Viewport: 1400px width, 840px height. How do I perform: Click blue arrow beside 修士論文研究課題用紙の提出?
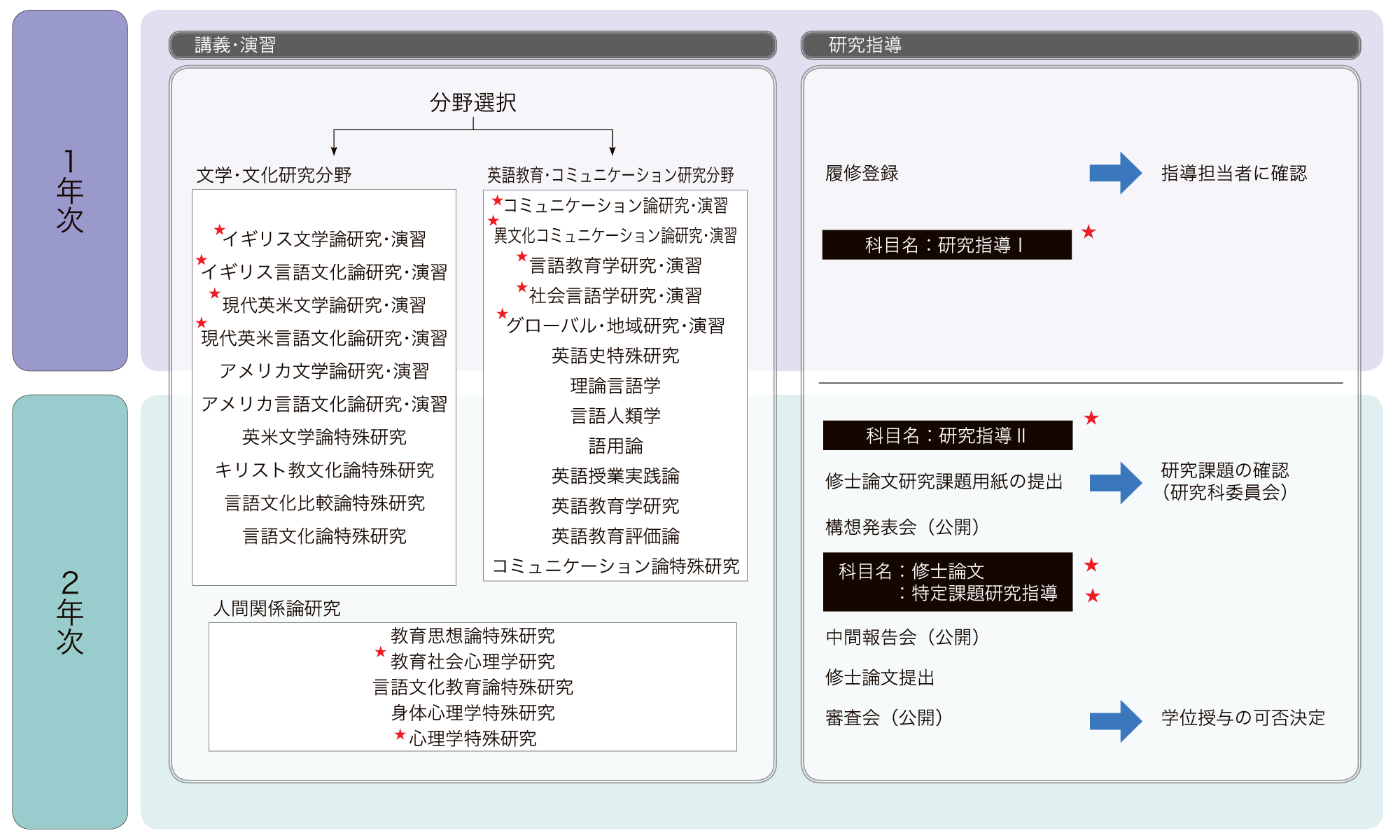(1114, 482)
